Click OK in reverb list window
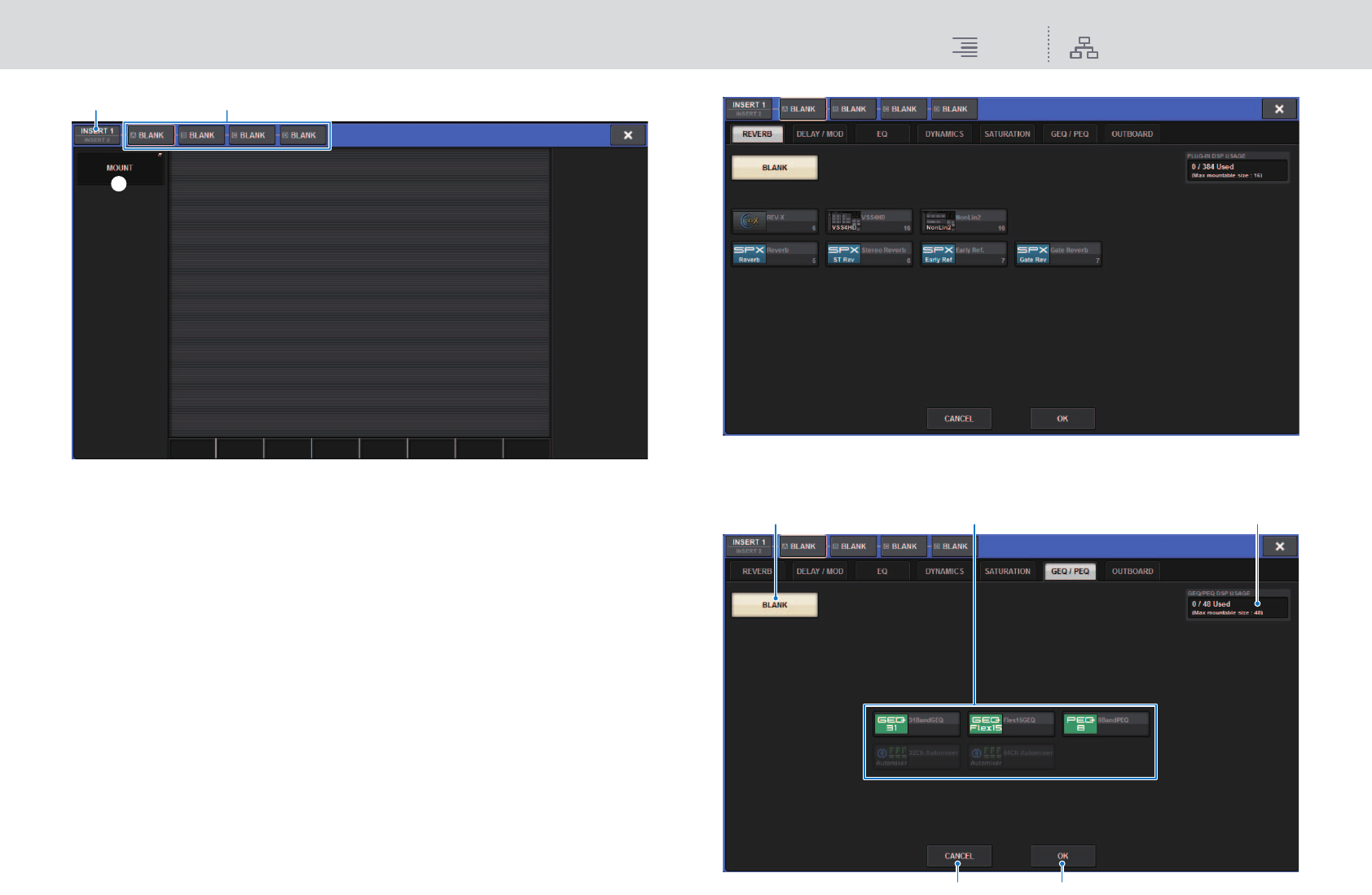Viewport: 1372px width, 895px height. point(1062,419)
